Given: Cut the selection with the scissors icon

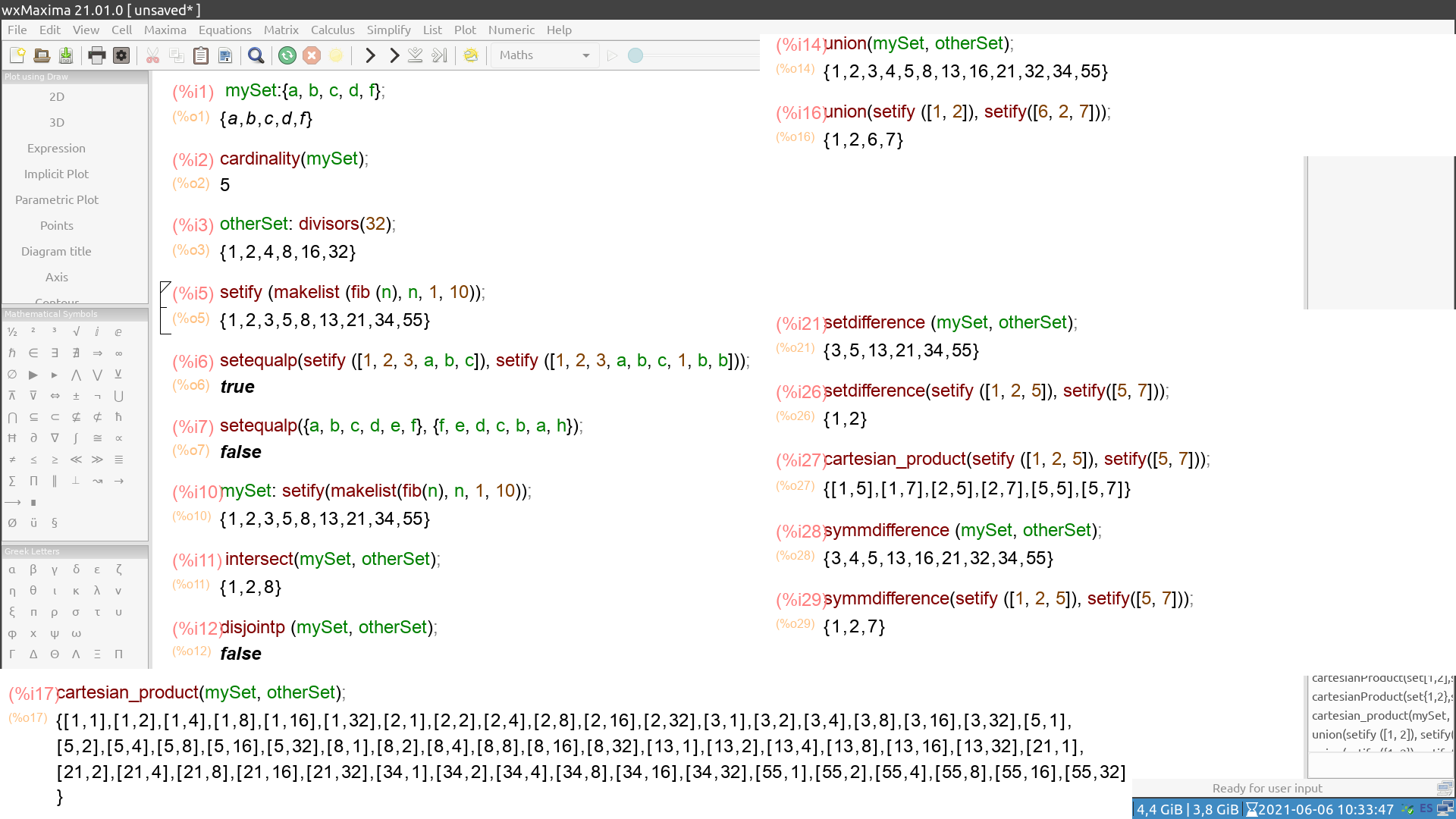Looking at the screenshot, I should point(152,55).
